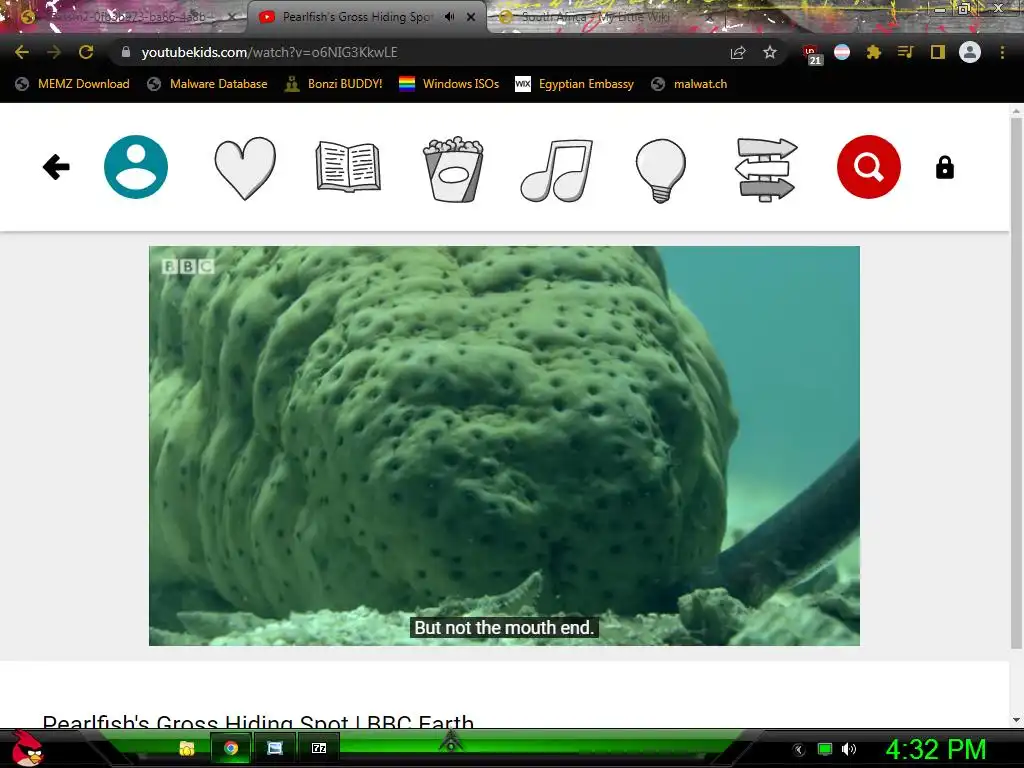Screen dimensions: 1024x768
Task: Open the red search button
Action: point(869,167)
